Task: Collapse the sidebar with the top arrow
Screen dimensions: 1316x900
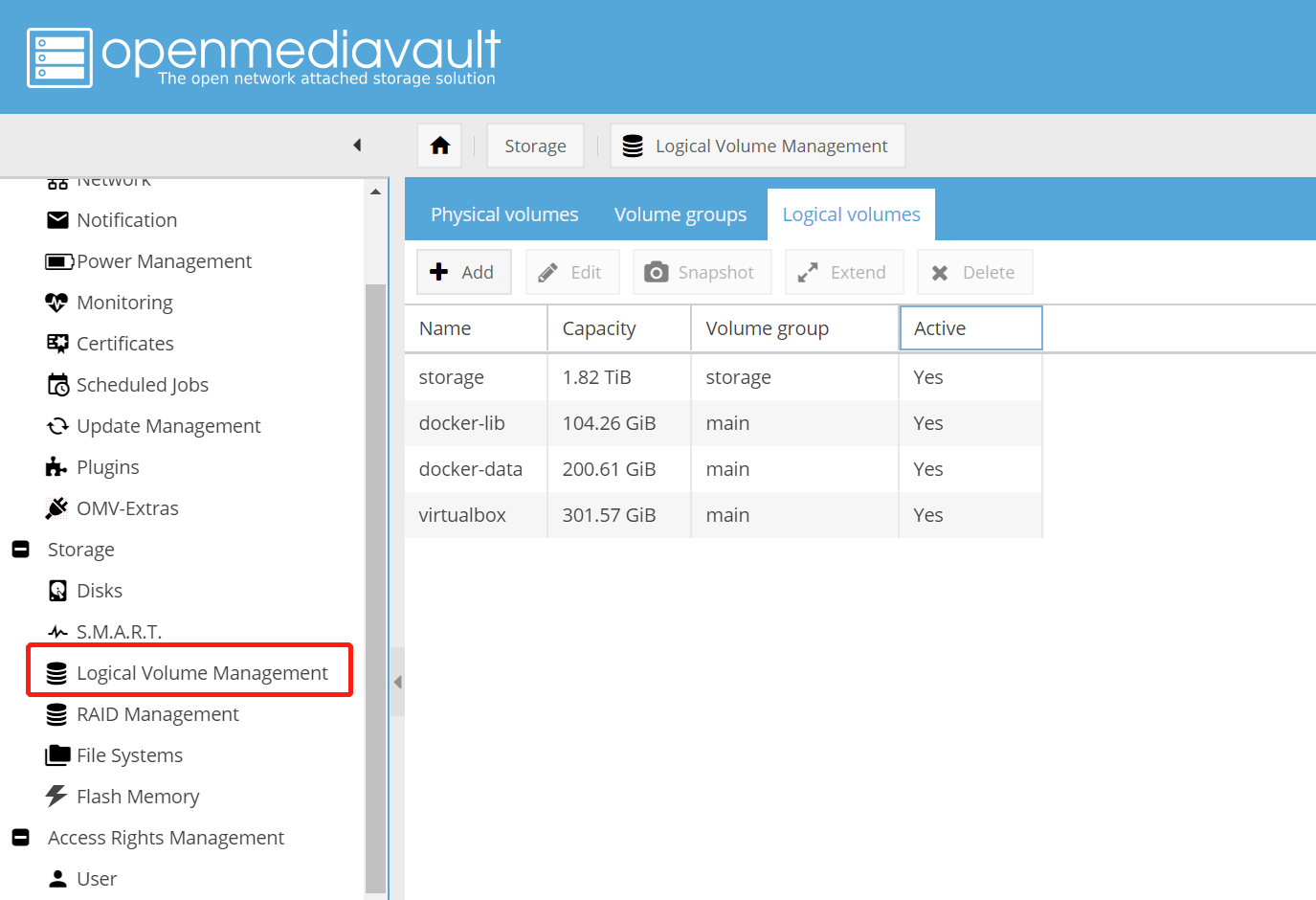Action: pos(357,146)
